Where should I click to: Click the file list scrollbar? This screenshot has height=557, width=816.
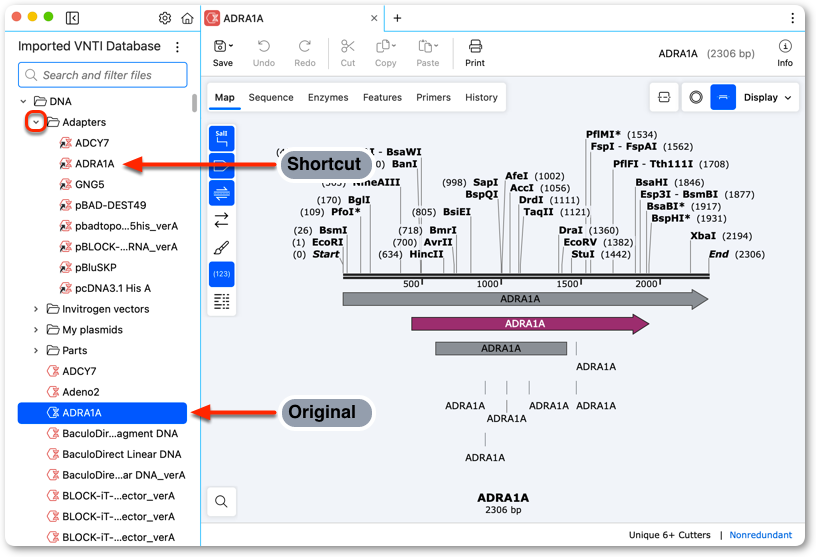pos(194,103)
